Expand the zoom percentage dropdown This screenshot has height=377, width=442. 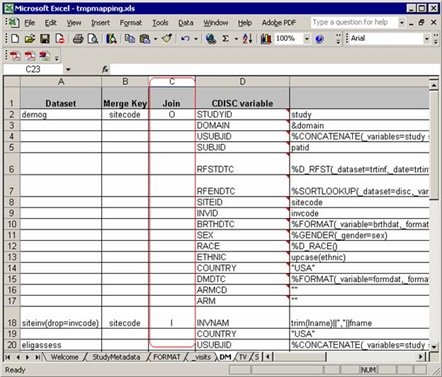pos(307,39)
